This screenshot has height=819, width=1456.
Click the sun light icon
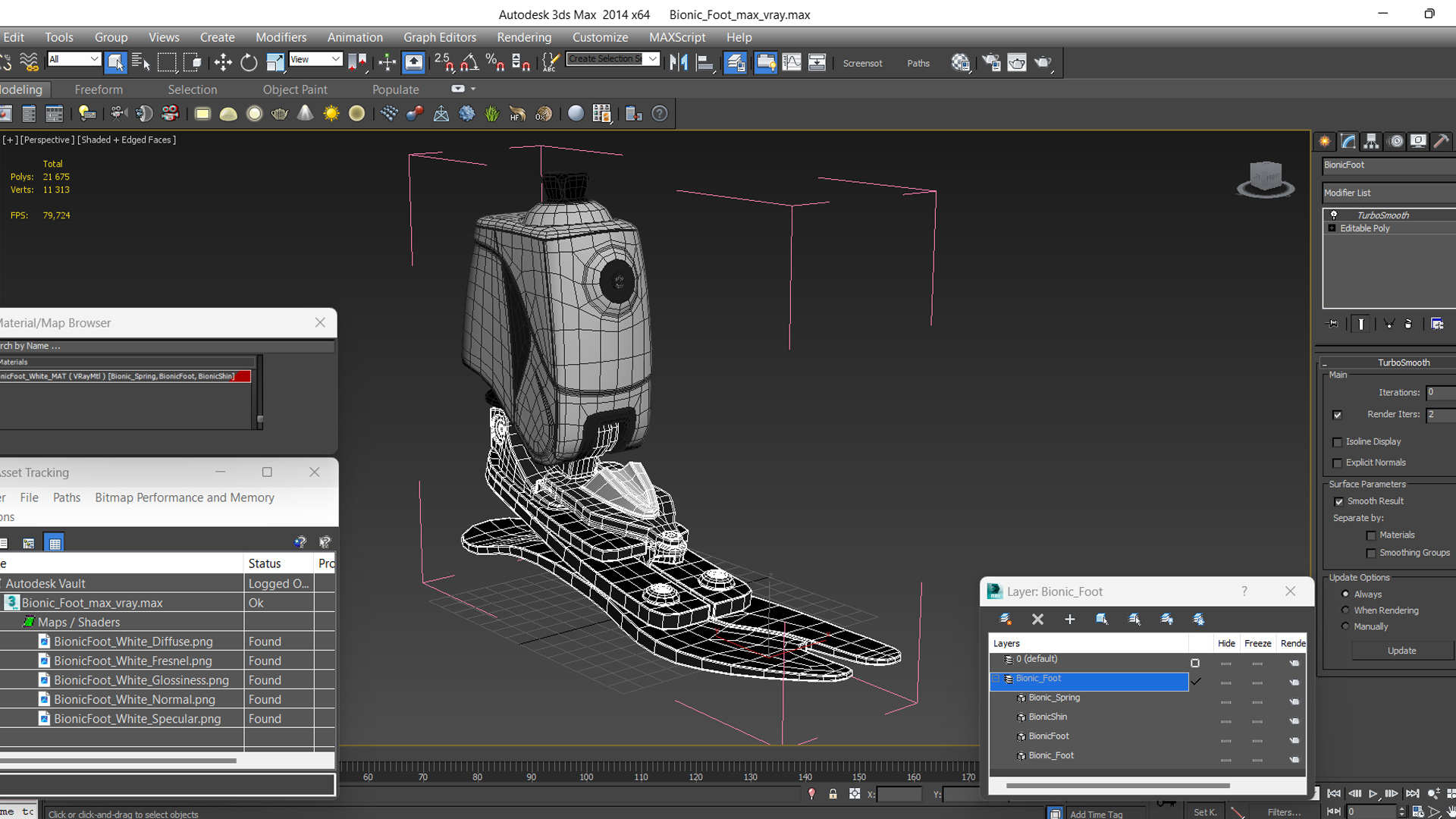click(331, 114)
